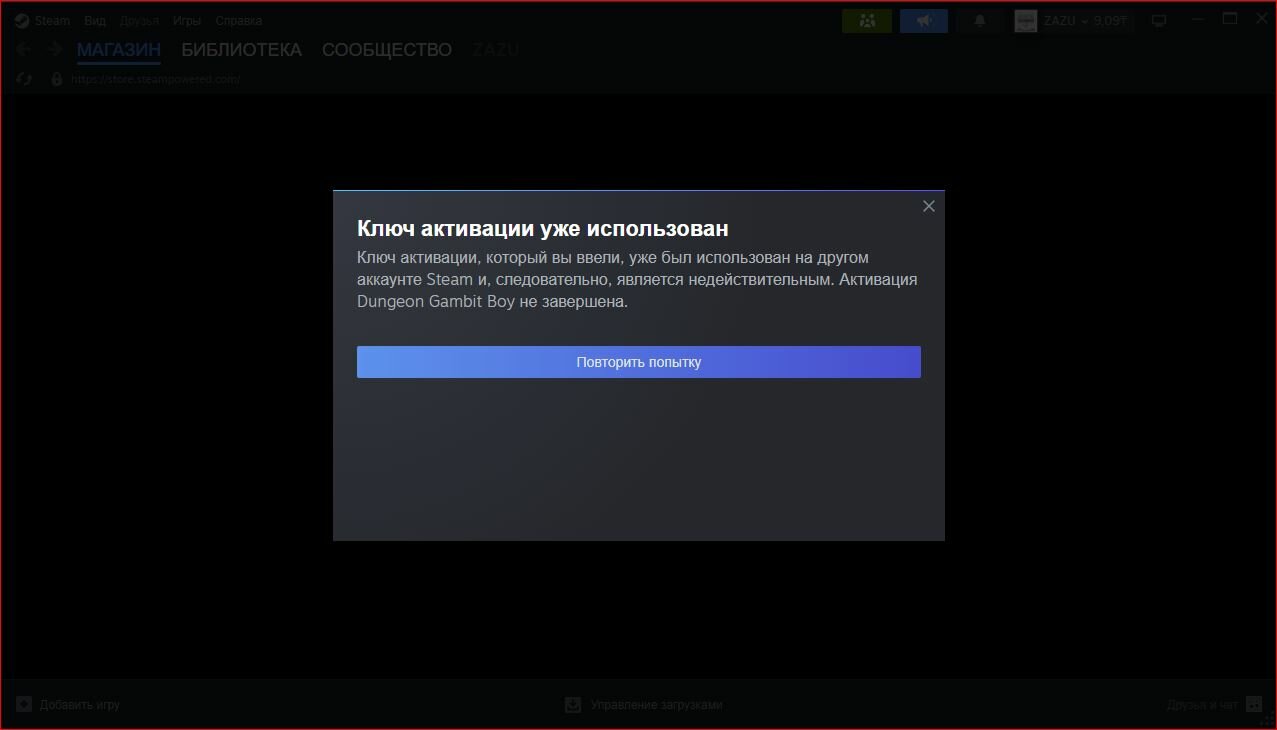1277x730 pixels.
Task: Switch to the СООБЩЕСТВО tab
Action: 387,49
